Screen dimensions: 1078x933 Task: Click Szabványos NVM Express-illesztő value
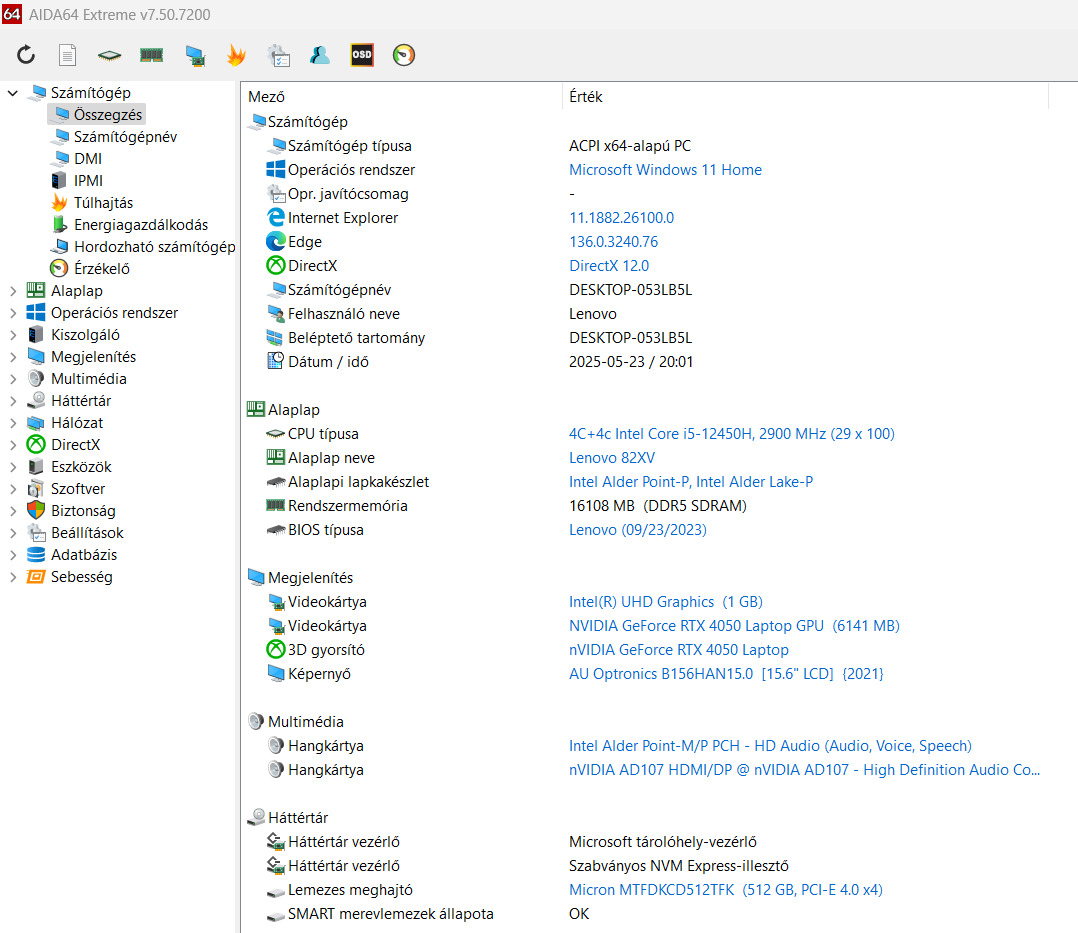[x=679, y=866]
